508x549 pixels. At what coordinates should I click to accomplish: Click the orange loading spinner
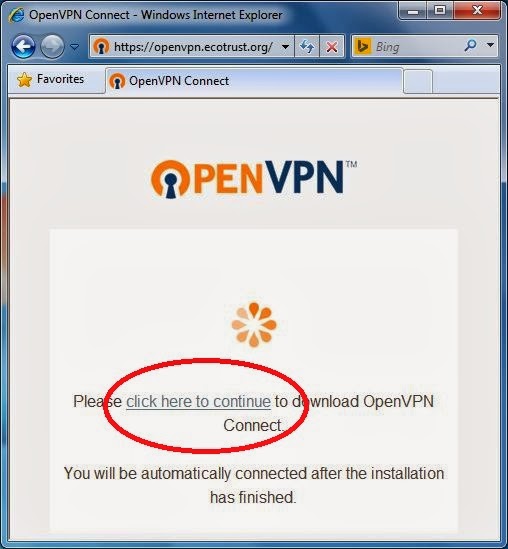coord(254,325)
